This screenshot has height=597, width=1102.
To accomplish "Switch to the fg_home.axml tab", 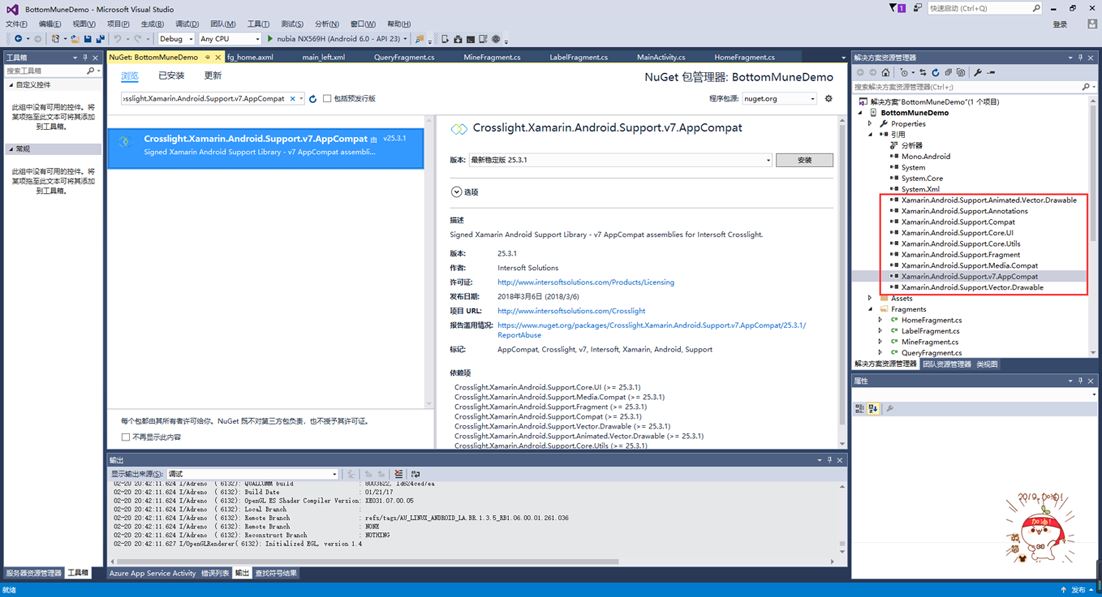I will coord(250,57).
